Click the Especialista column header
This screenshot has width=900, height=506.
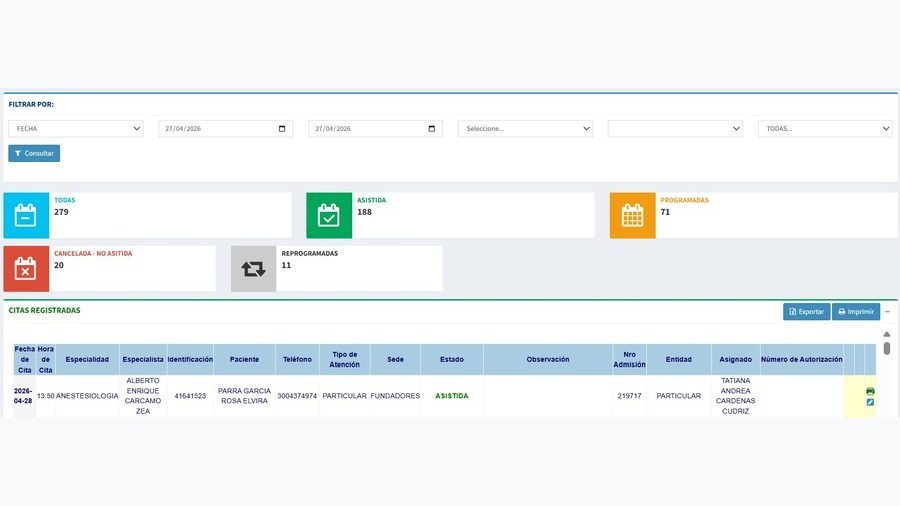point(143,360)
